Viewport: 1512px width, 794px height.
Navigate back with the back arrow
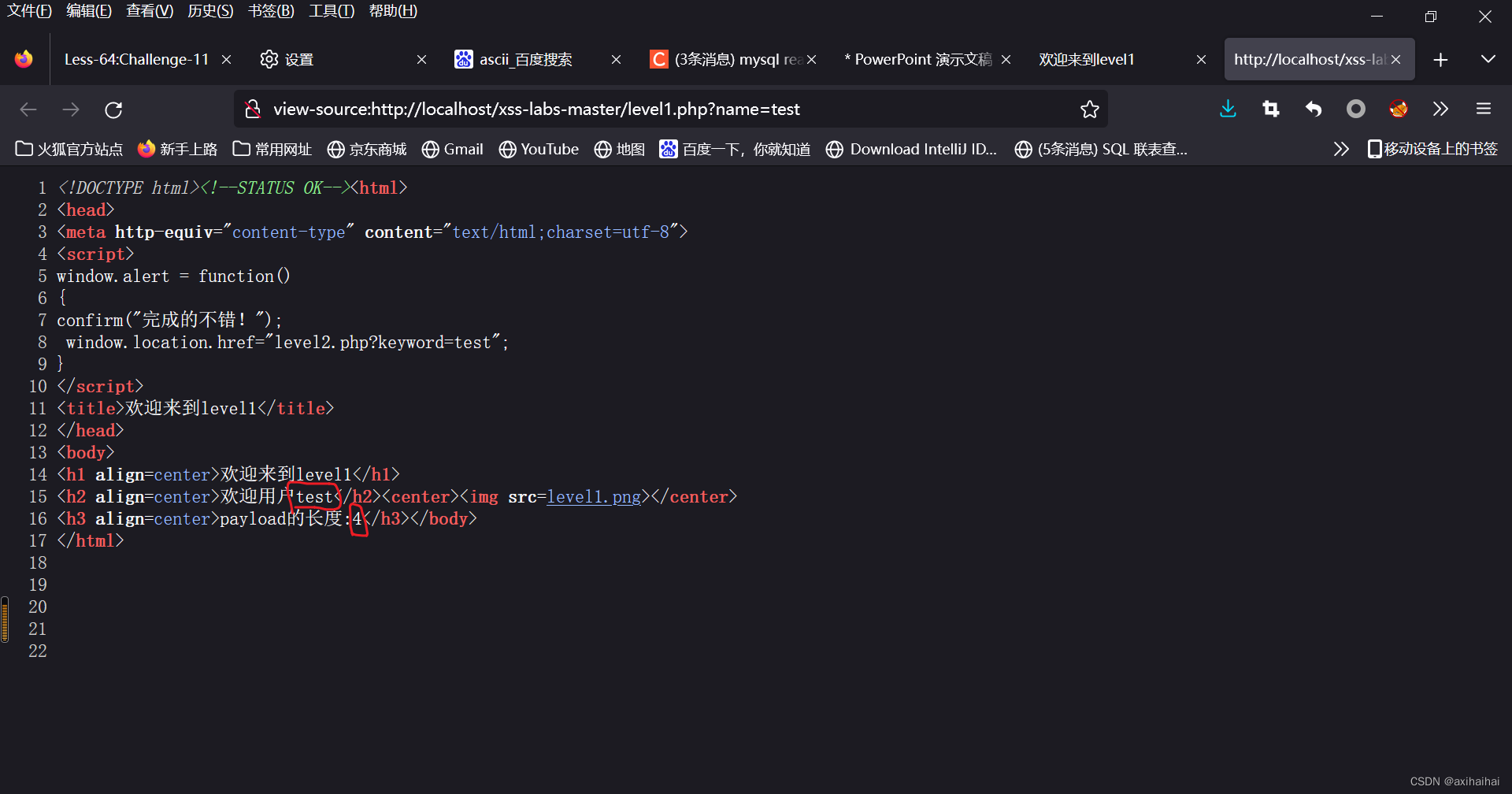pyautogui.click(x=28, y=109)
